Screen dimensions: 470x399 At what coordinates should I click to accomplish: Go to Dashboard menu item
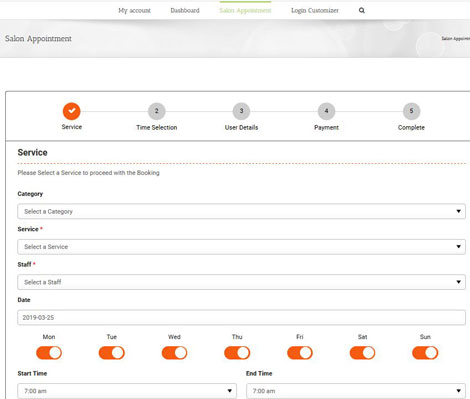pos(185,10)
